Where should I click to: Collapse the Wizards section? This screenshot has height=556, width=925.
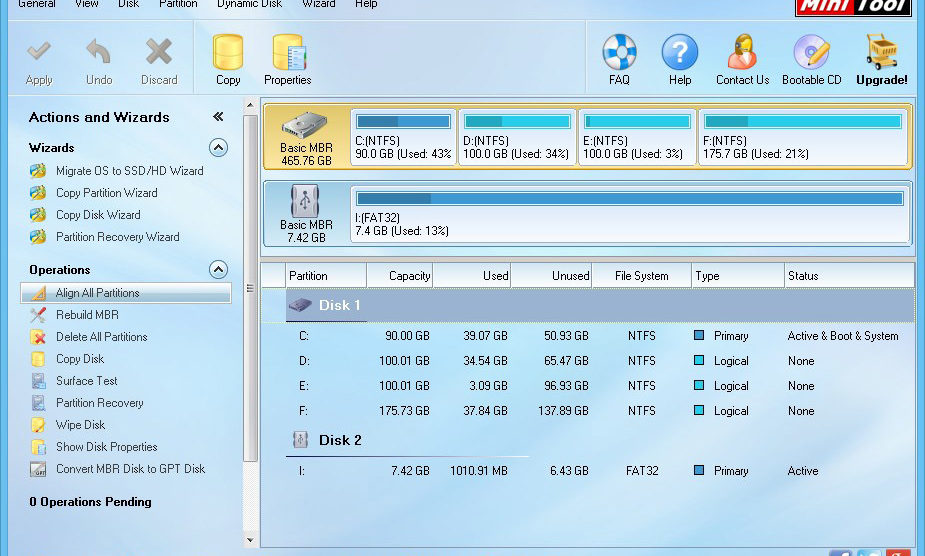tap(218, 148)
